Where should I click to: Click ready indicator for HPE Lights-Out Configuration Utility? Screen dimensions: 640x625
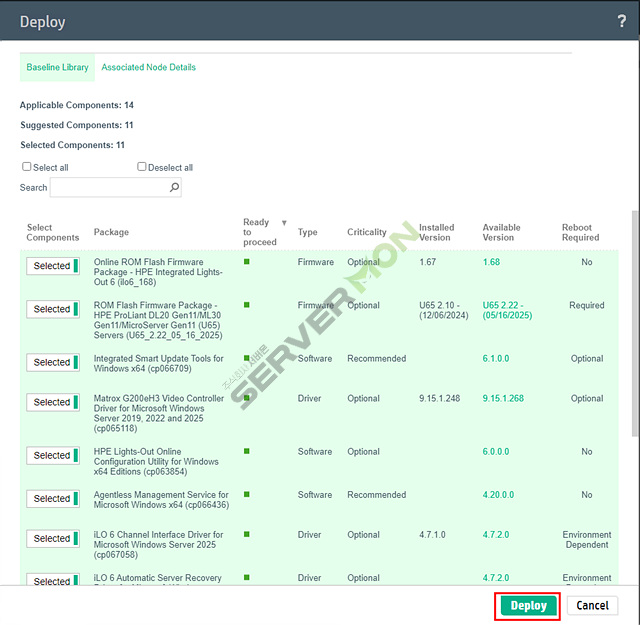point(247,451)
